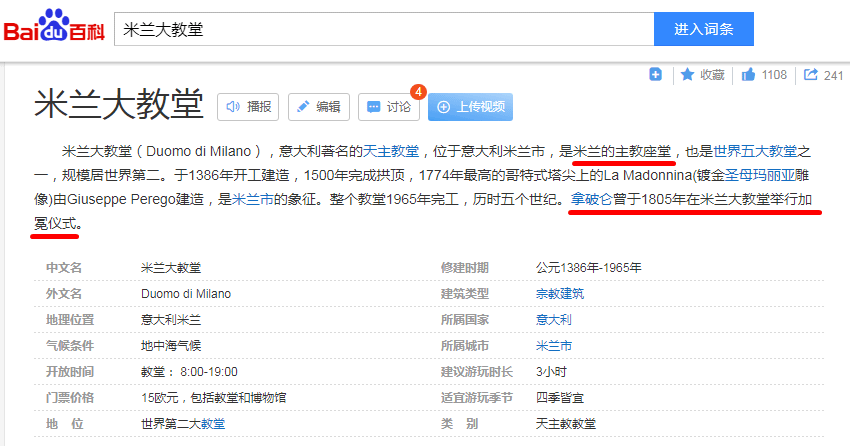Open the 米兰市 link under 所属城市
The image size is (850, 446).
pyautogui.click(x=553, y=346)
